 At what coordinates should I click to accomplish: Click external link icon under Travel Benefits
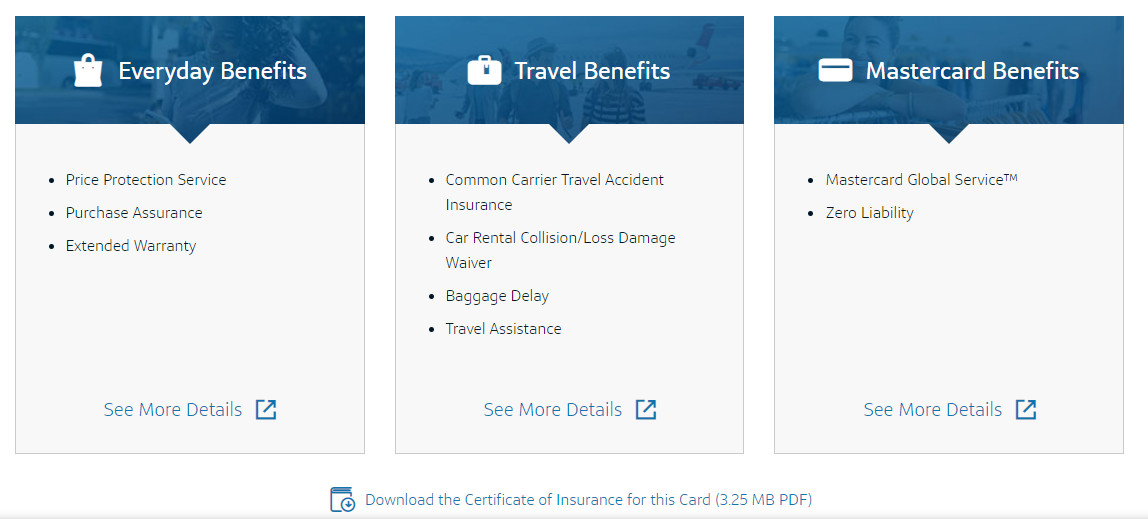point(646,409)
